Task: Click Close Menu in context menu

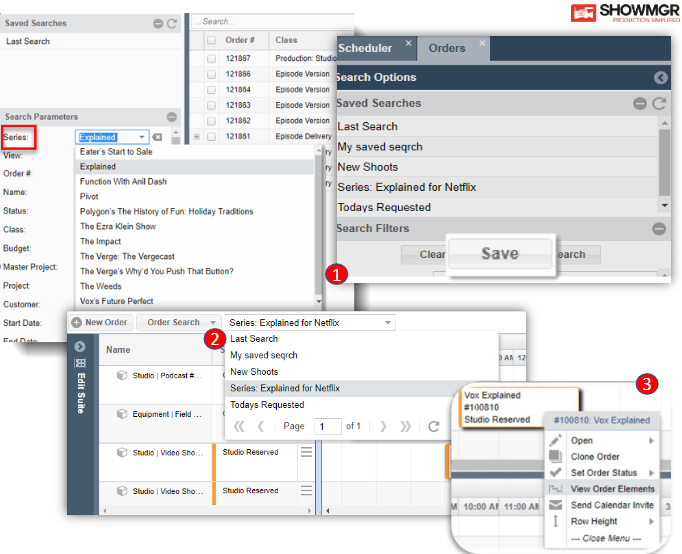Action: [x=605, y=538]
